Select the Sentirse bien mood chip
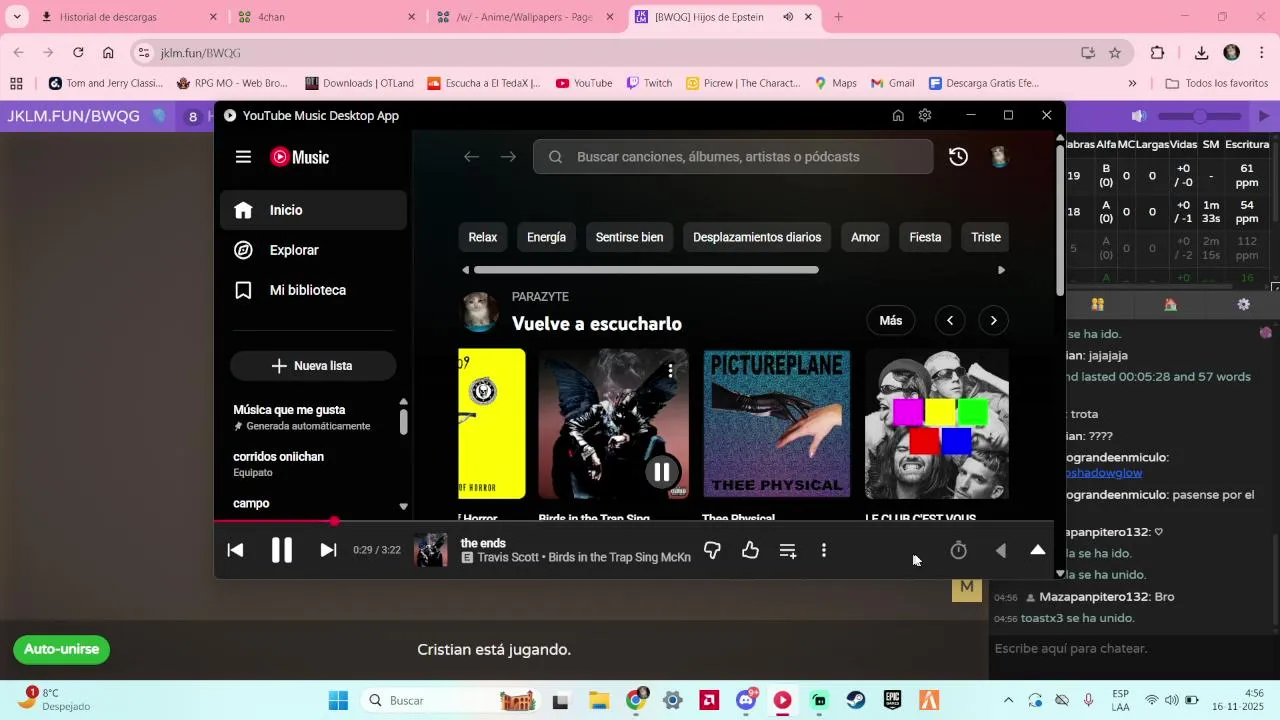 click(629, 237)
